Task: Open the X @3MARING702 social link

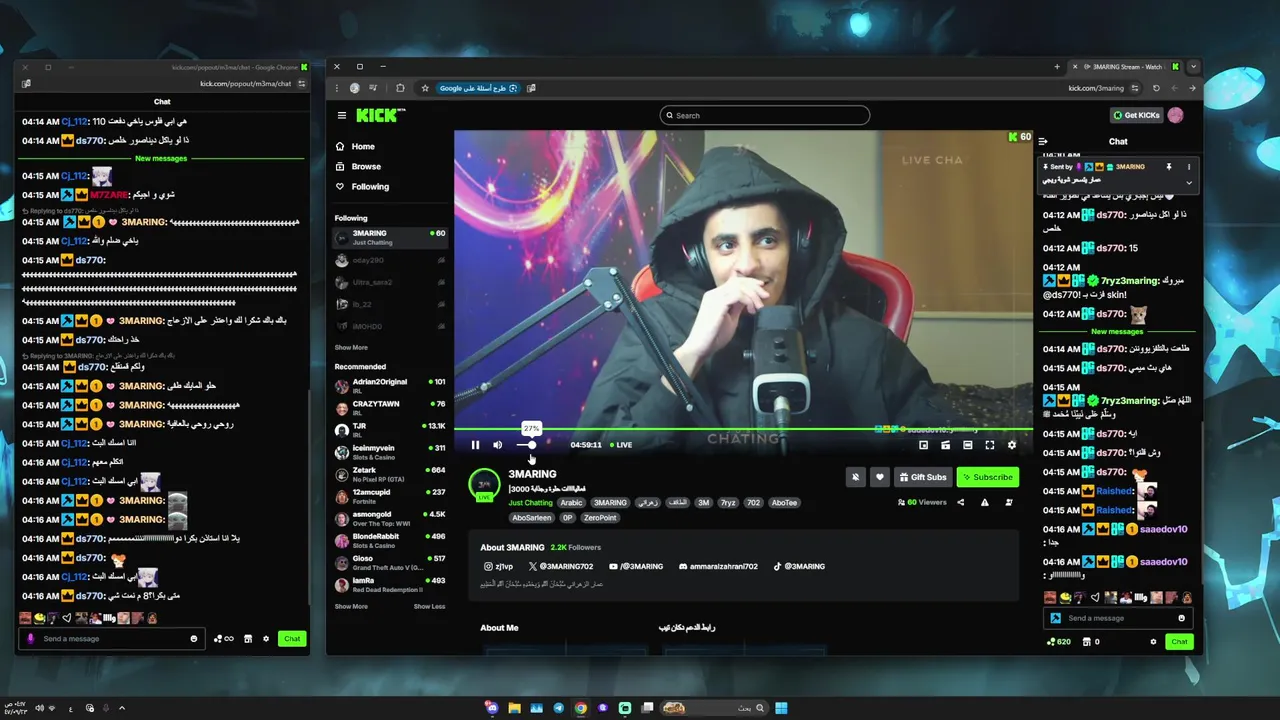Action: pyautogui.click(x=560, y=567)
